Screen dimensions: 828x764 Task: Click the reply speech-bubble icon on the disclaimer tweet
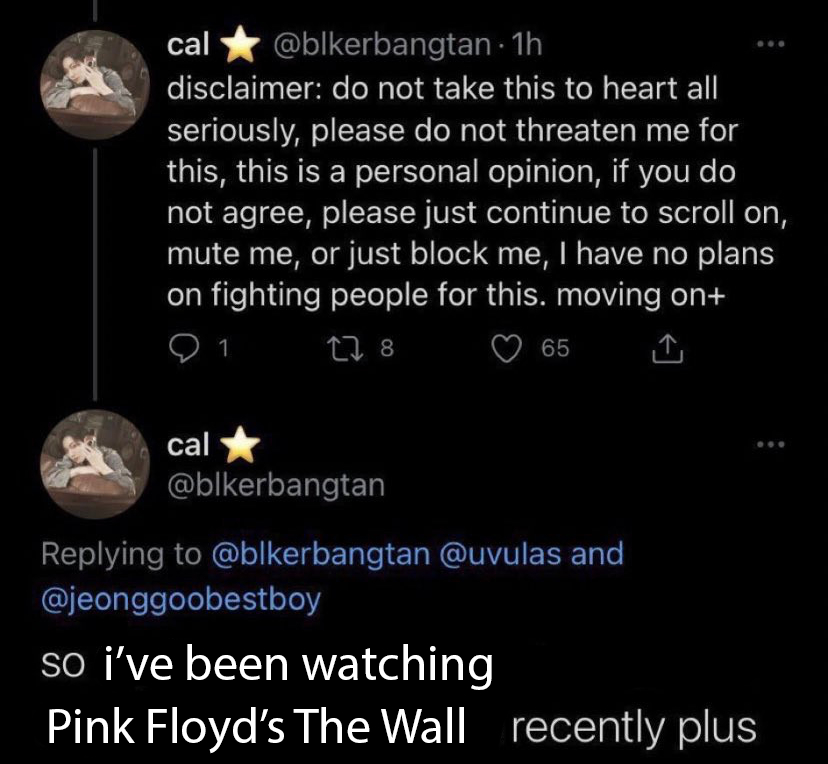181,348
